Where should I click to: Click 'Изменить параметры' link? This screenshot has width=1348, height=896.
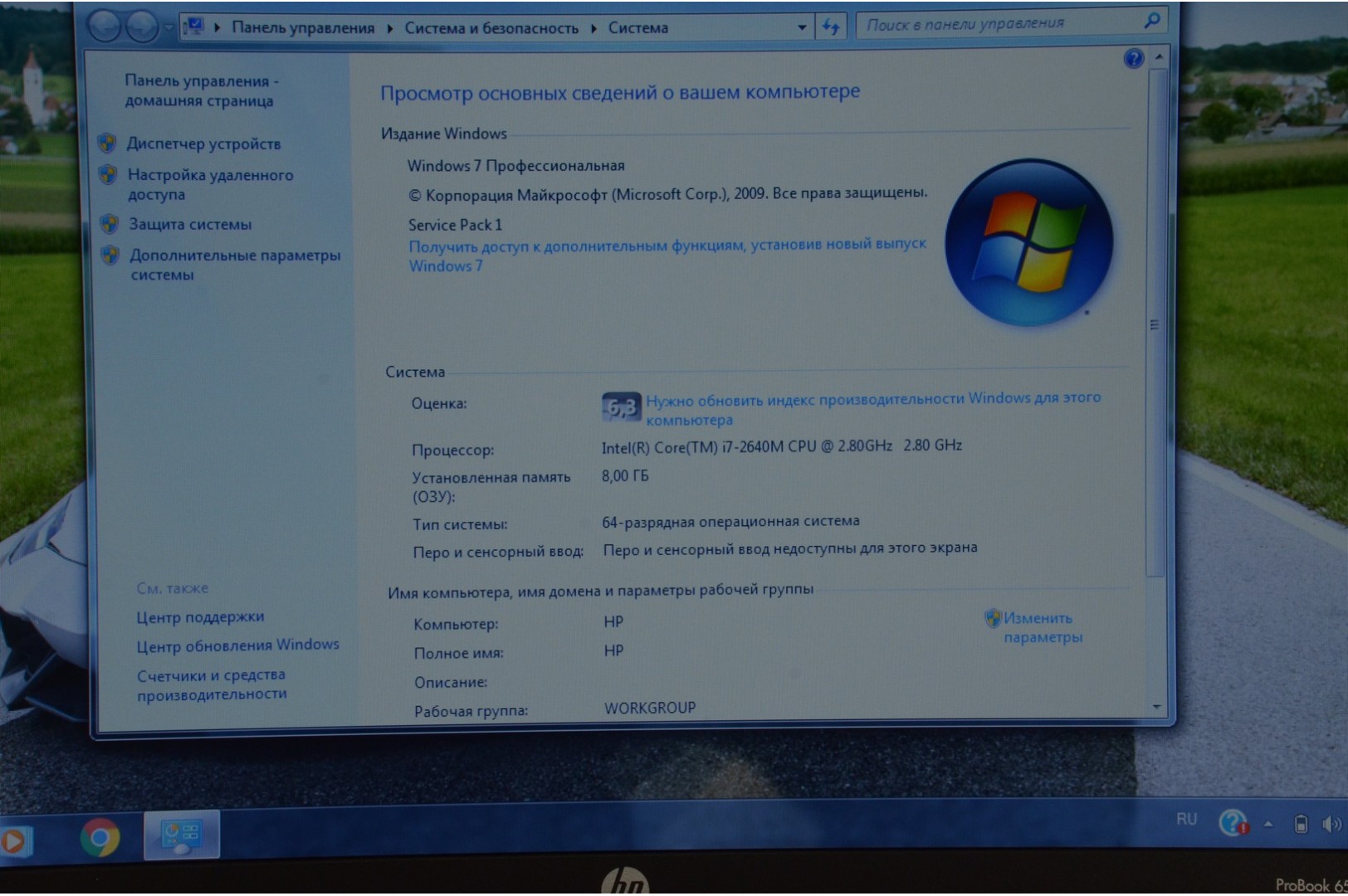tap(1043, 627)
